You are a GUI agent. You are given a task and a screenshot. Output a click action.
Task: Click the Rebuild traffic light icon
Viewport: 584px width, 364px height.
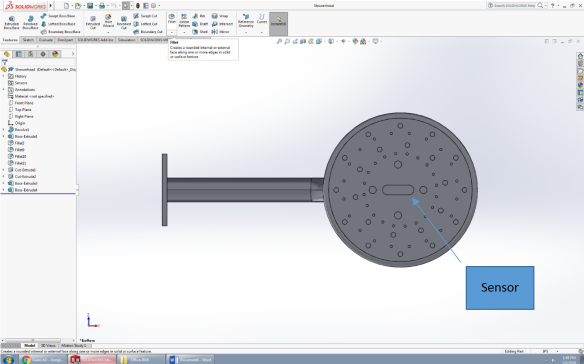click(x=138, y=6)
